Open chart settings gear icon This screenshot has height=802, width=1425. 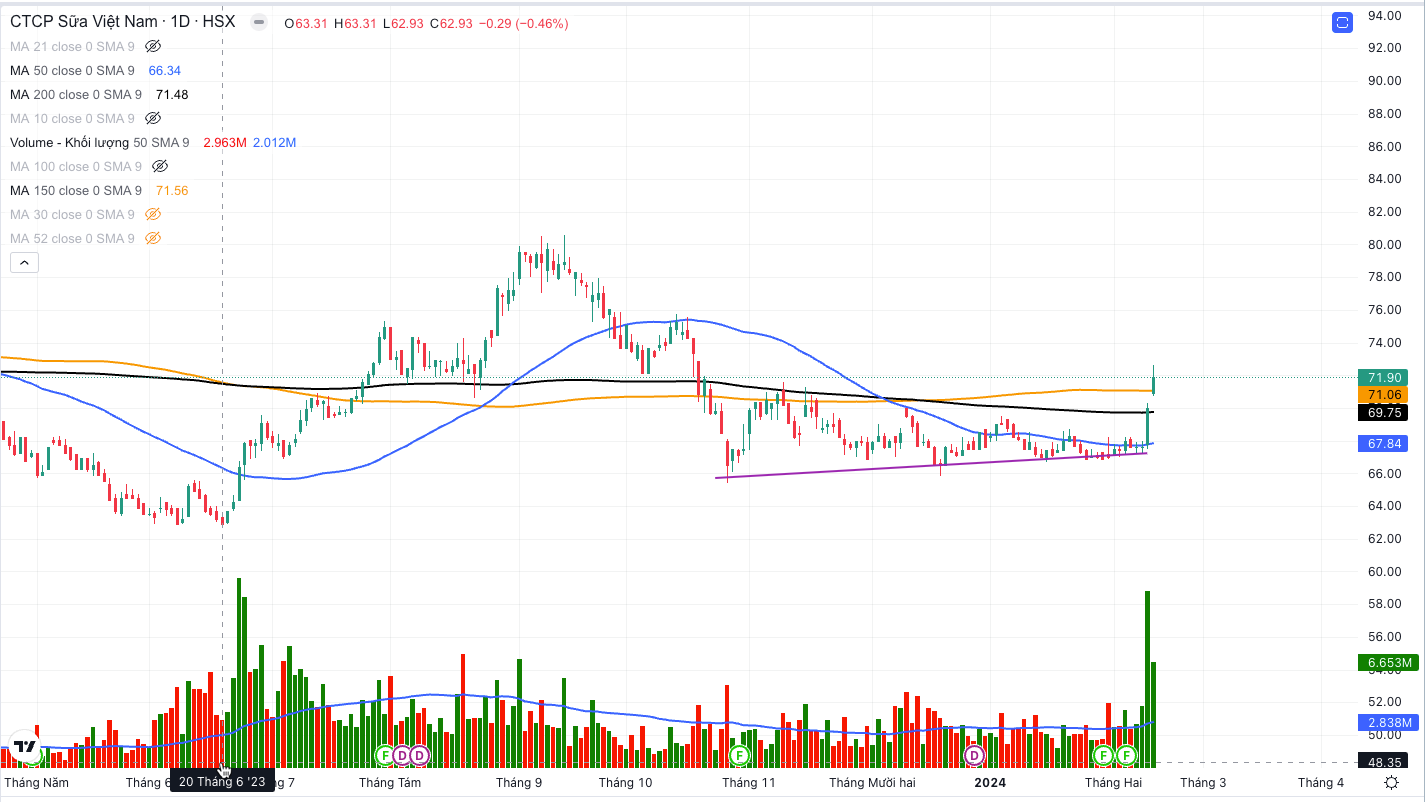click(x=1391, y=782)
